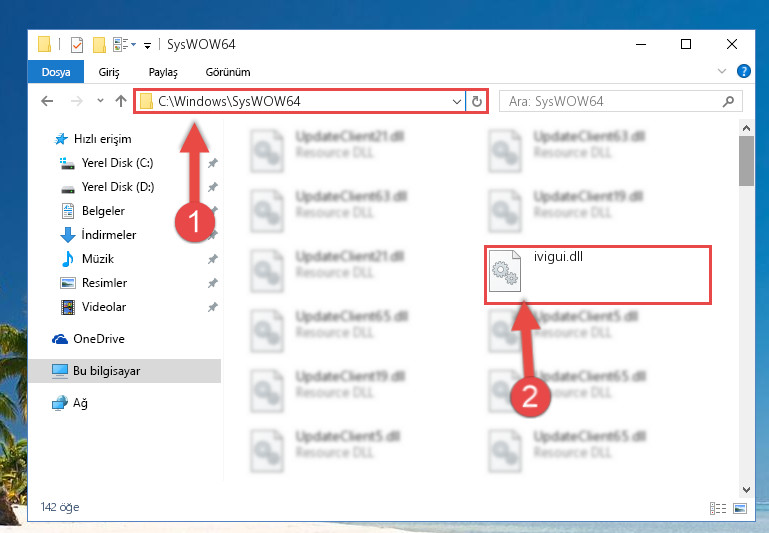Select the ivigui.dll file name
769x533 pixels.
click(558, 256)
